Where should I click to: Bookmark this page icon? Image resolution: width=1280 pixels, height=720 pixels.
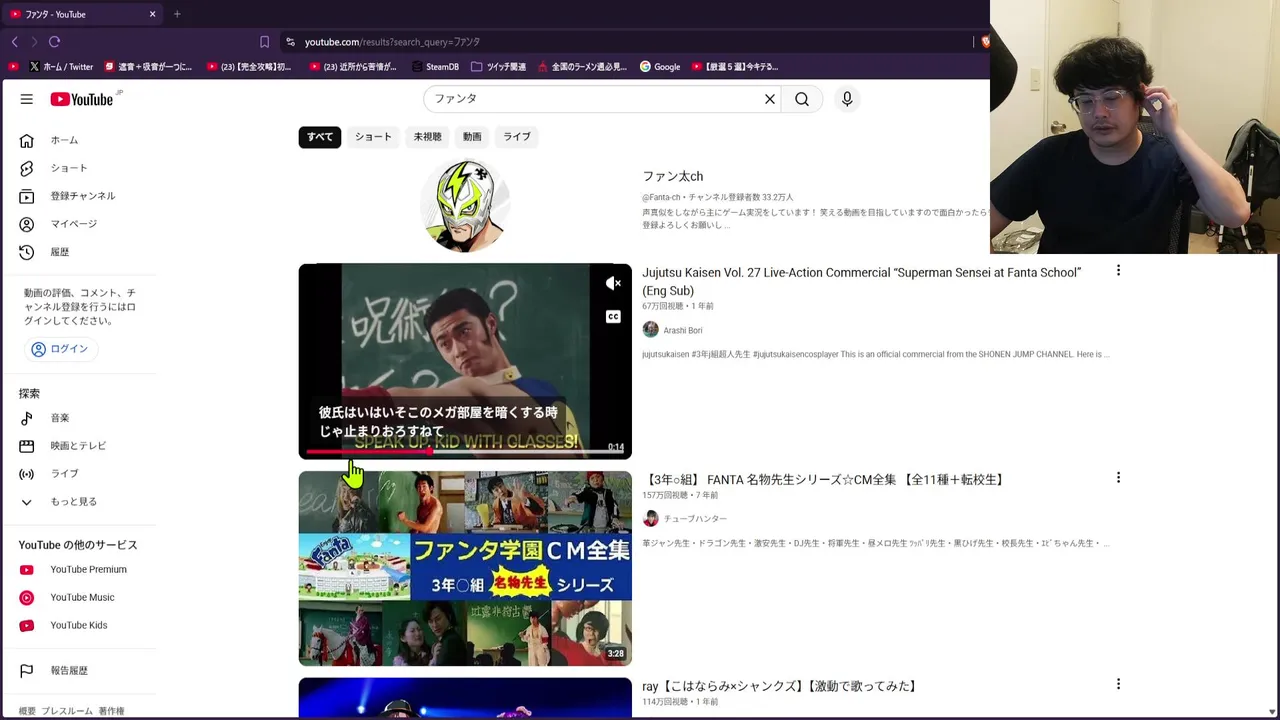(264, 42)
